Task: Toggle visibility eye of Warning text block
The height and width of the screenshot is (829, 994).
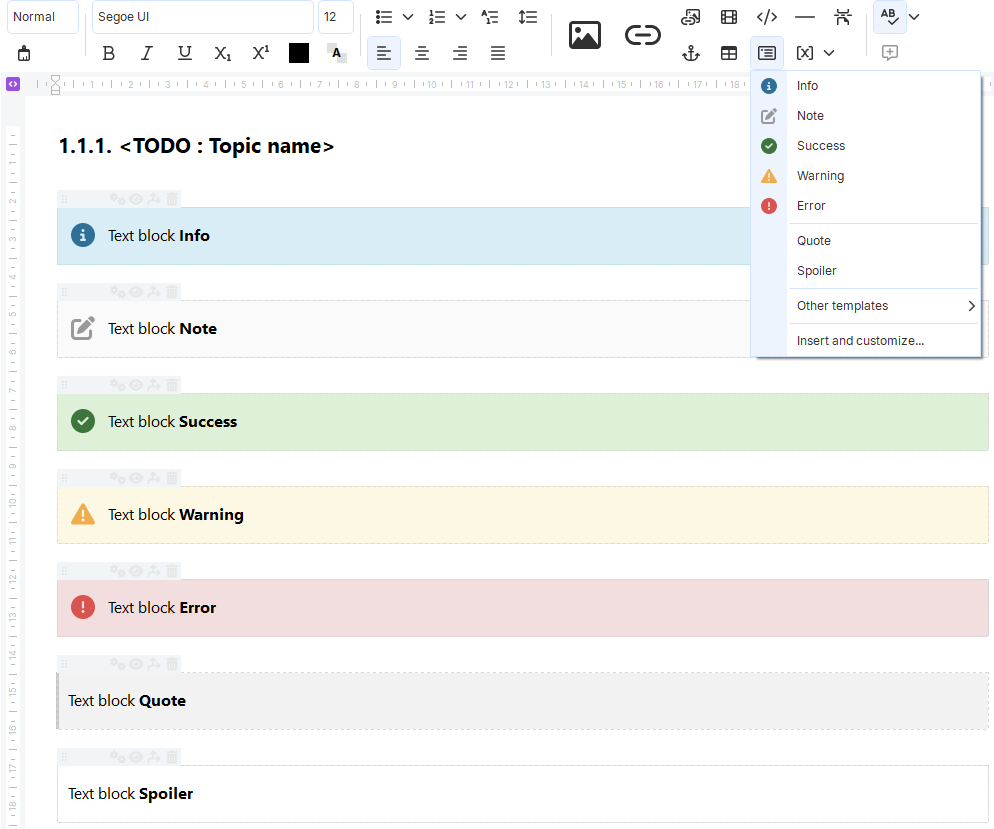Action: 136,478
